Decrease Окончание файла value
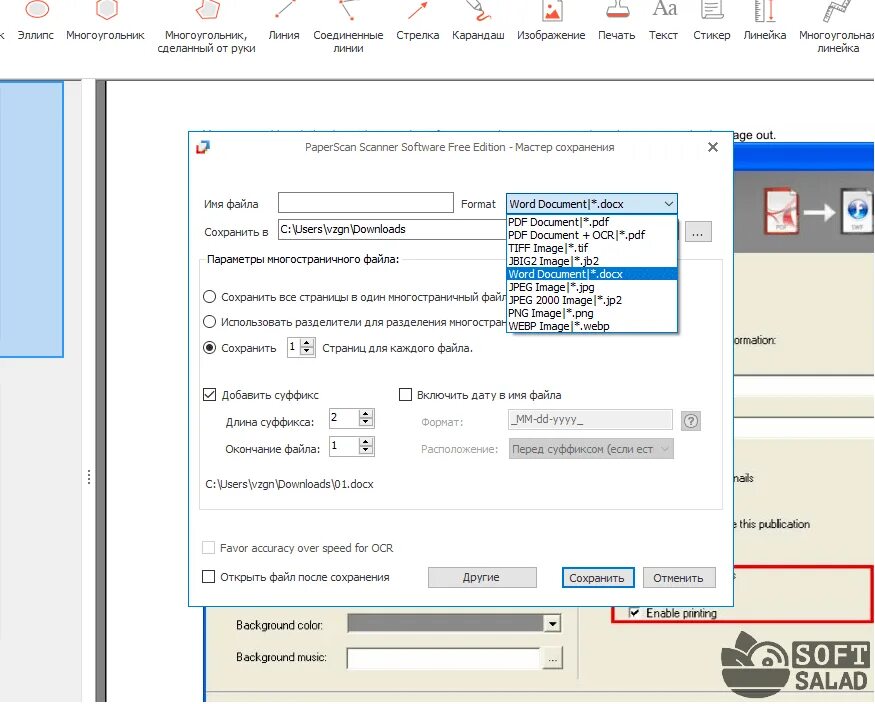The width and height of the screenshot is (875, 704). pyautogui.click(x=366, y=451)
